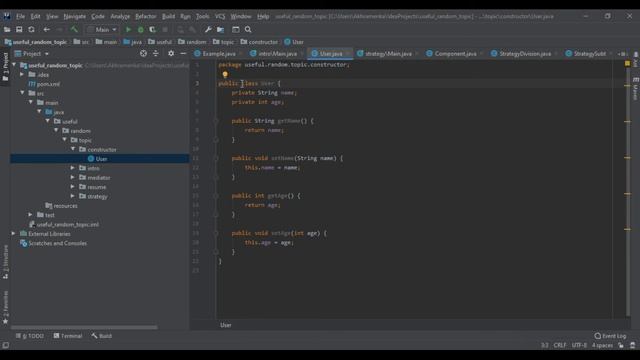Click the Save All toolbar icon

pos(19,30)
